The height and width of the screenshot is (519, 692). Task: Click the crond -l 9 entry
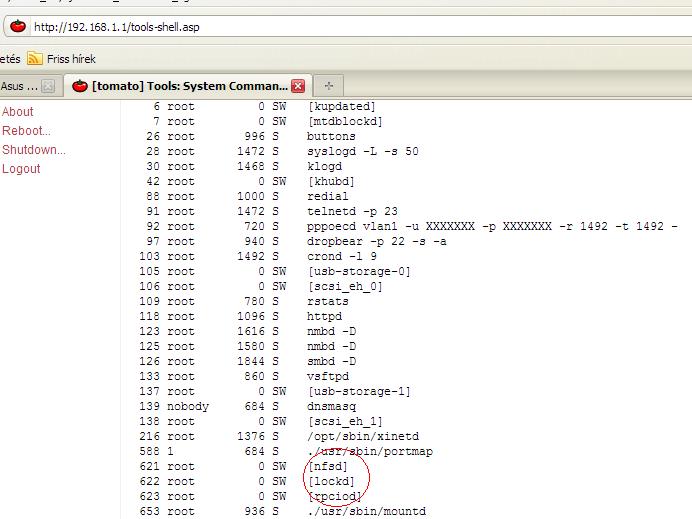pyautogui.click(x=342, y=256)
